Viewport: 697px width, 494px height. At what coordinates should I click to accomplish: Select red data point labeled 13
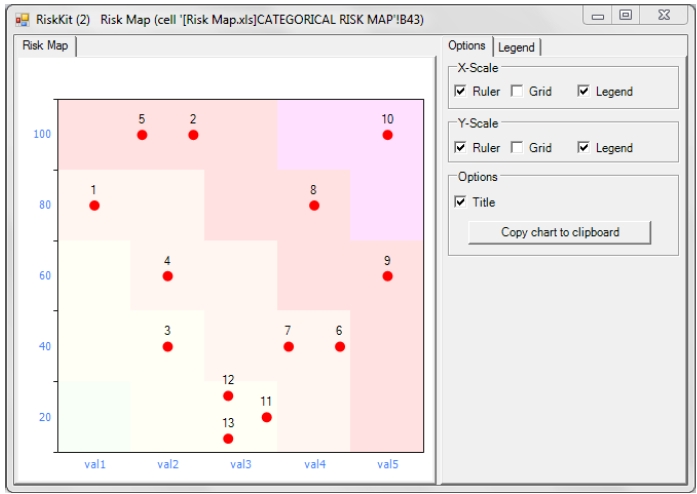click(228, 438)
